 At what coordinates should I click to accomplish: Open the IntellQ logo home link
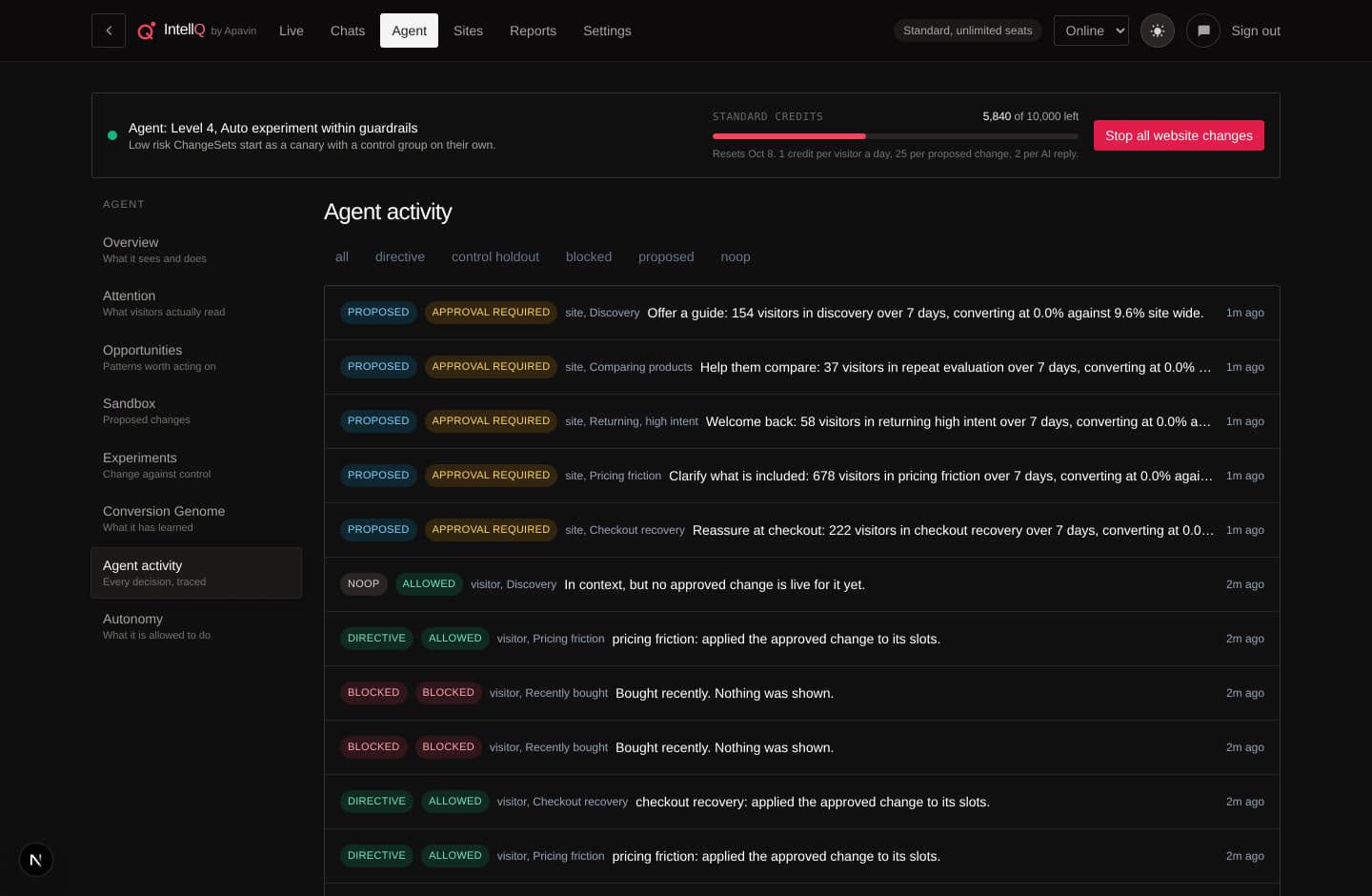click(197, 31)
